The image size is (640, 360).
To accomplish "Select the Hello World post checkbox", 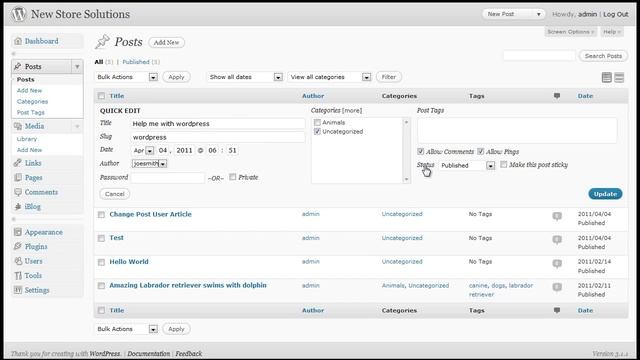I will [x=101, y=262].
